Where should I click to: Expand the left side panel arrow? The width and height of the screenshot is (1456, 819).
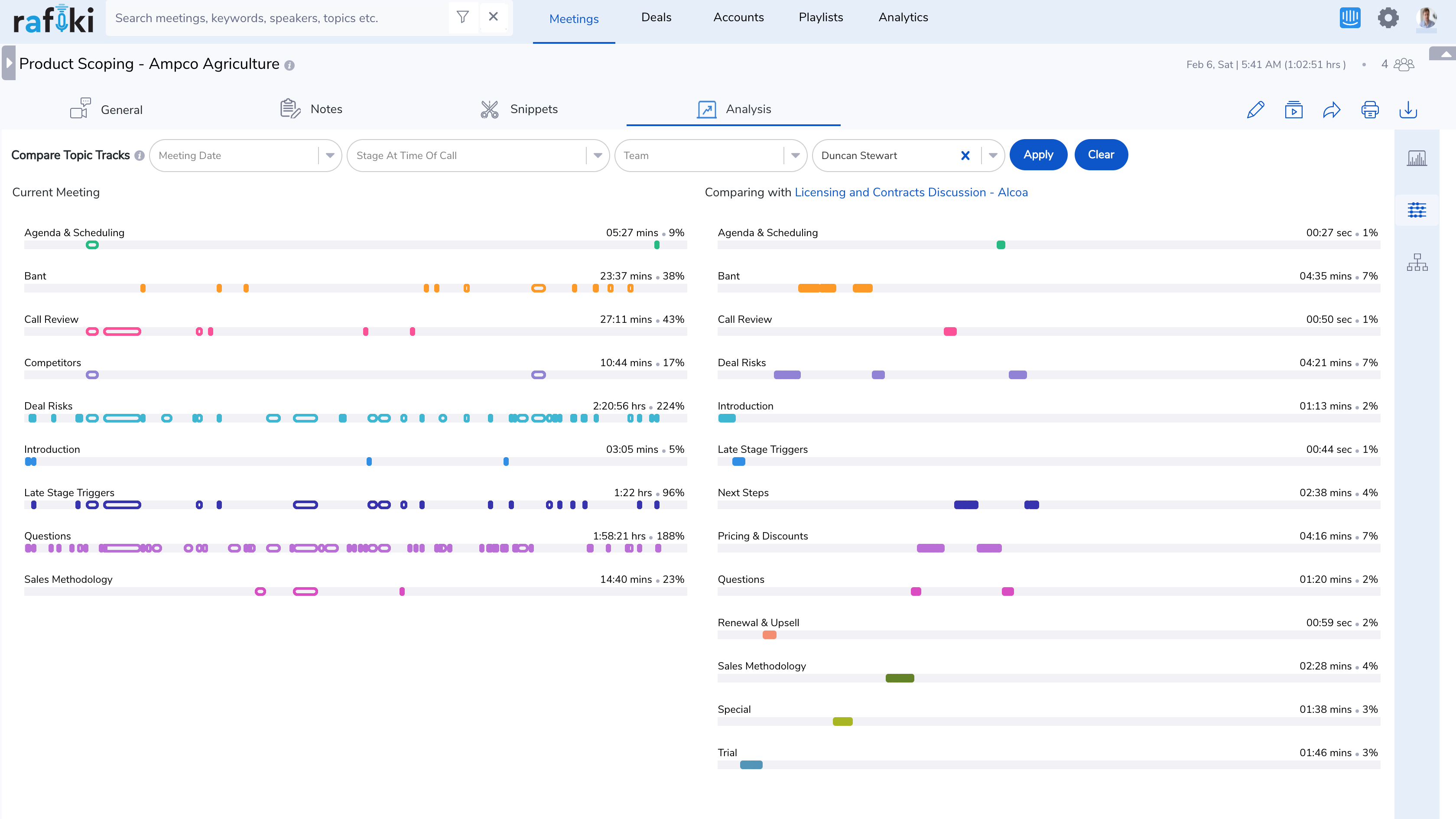[x=9, y=63]
